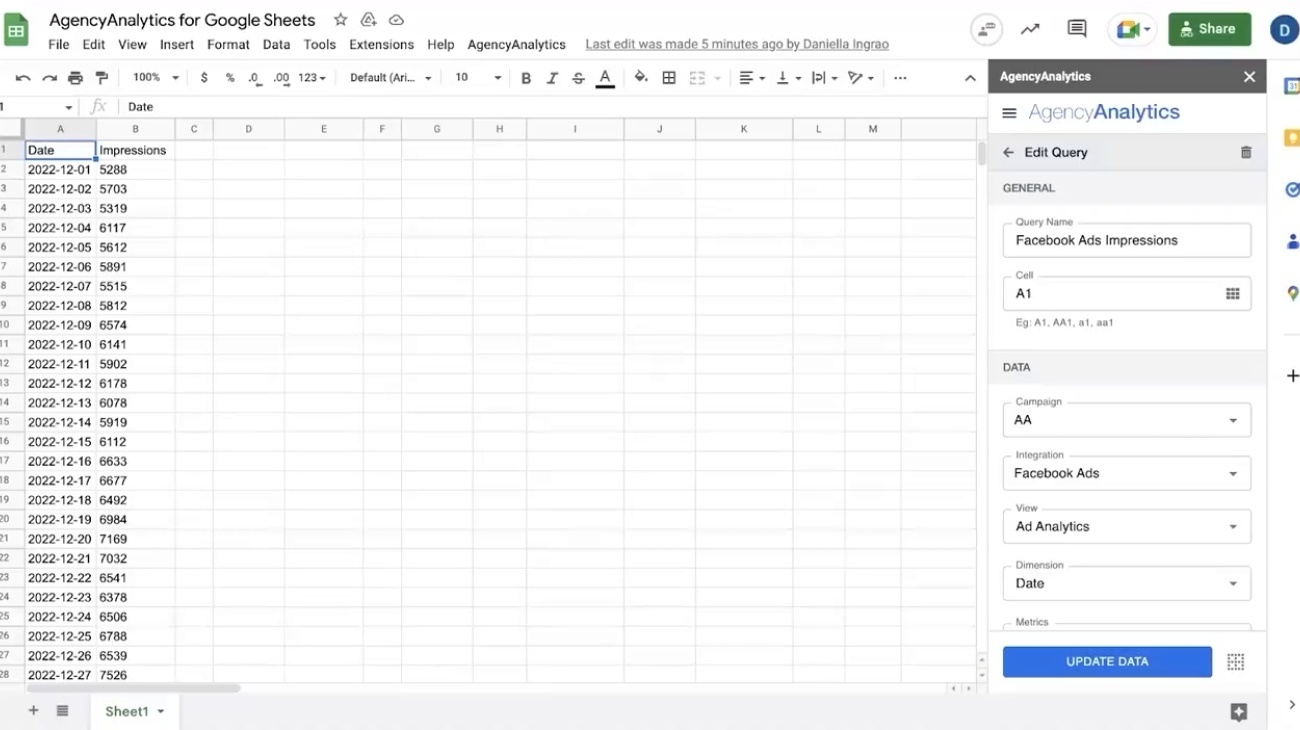Click the undo icon in toolbar
Image resolution: width=1300 pixels, height=730 pixels.
[23, 78]
